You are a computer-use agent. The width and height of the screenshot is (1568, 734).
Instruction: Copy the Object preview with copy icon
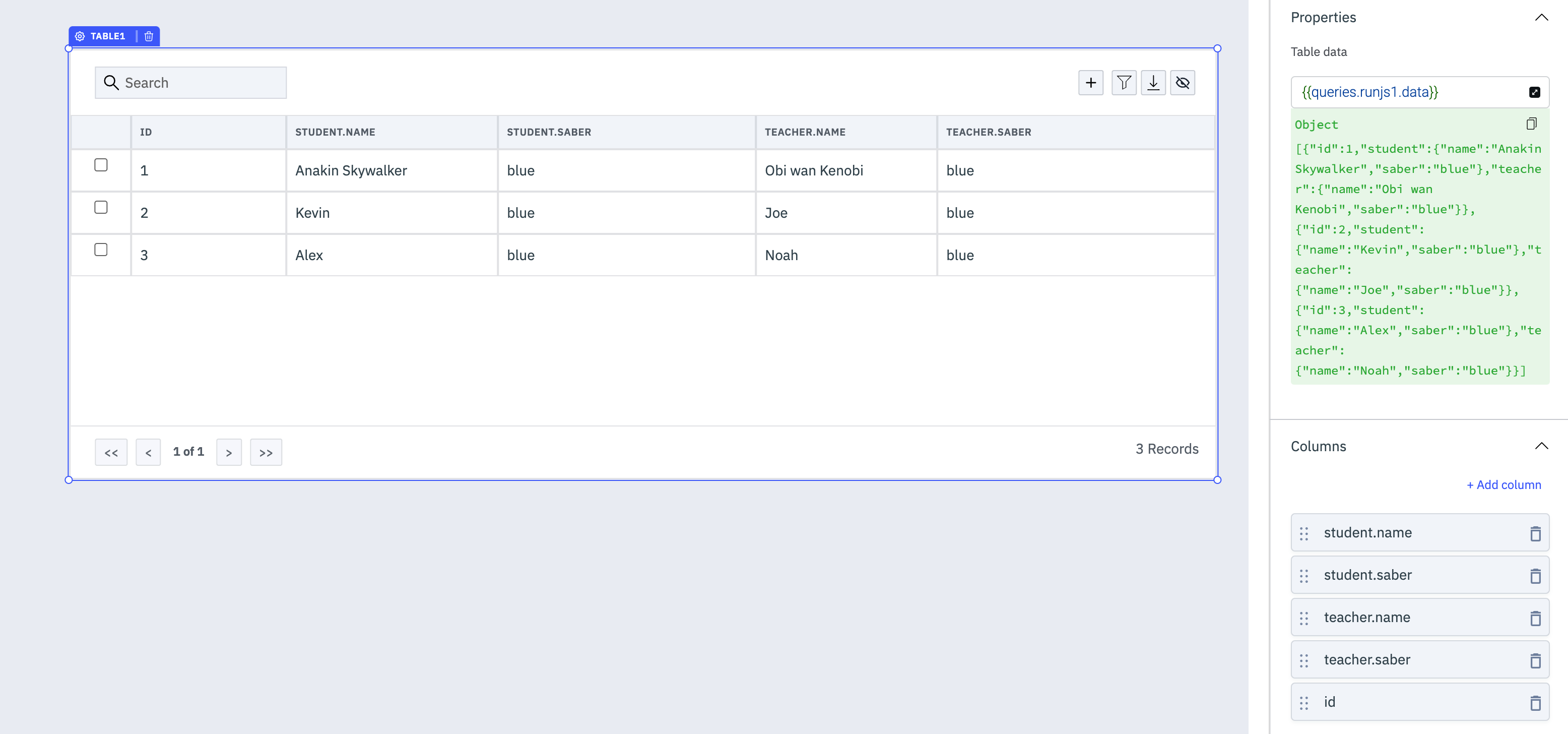[1531, 124]
